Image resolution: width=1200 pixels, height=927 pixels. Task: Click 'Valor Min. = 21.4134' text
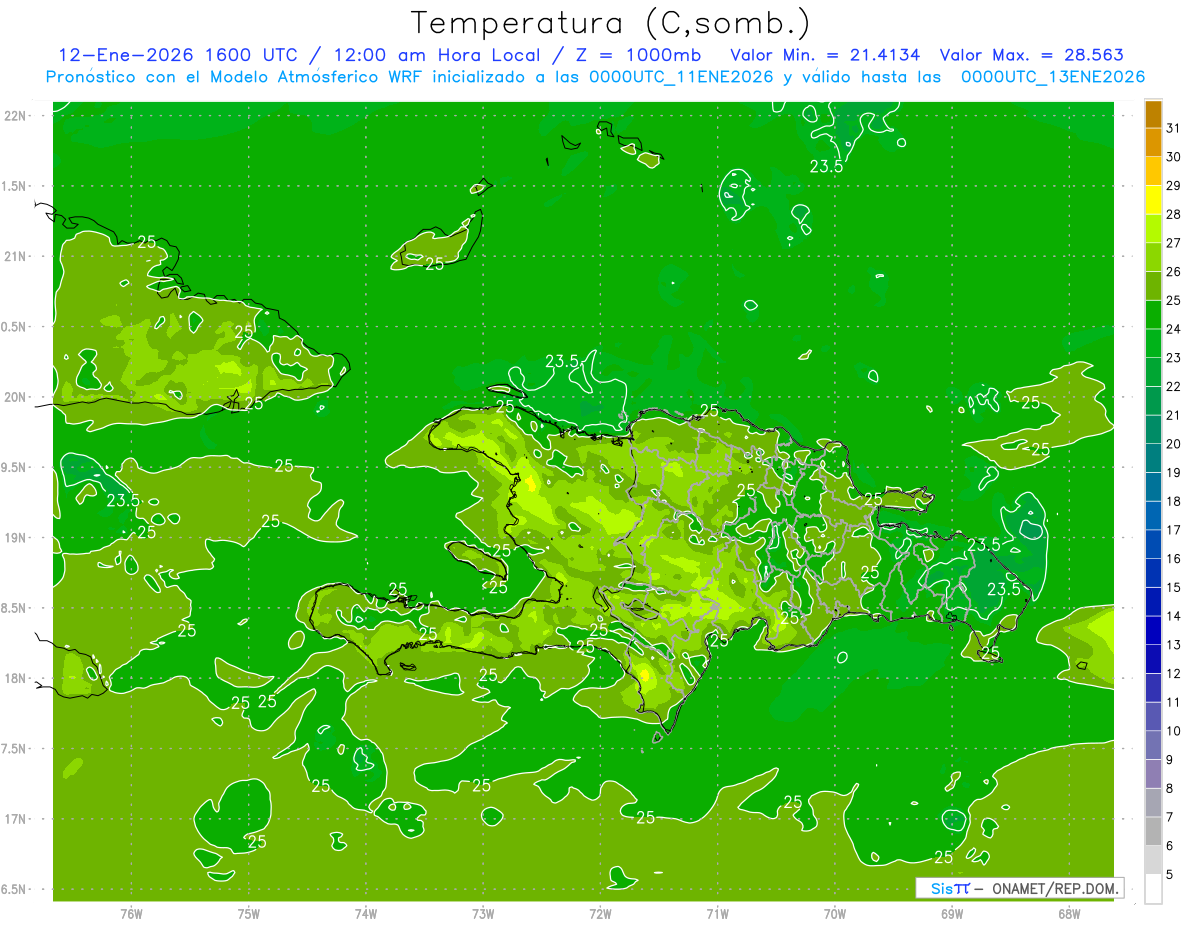pos(826,55)
